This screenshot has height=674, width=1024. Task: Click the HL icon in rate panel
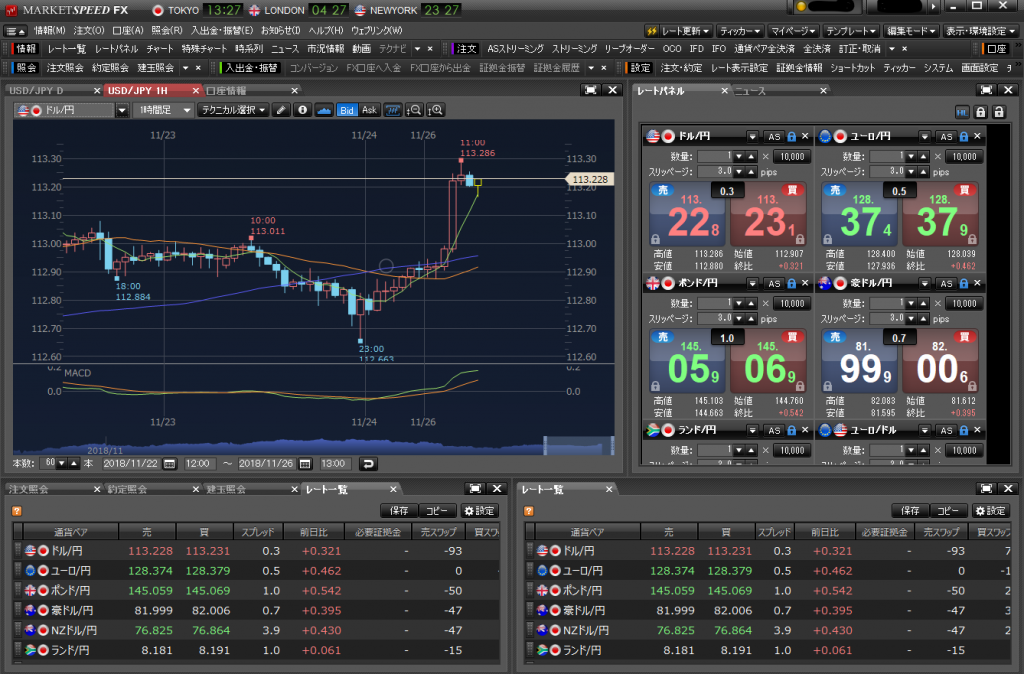[x=961, y=112]
